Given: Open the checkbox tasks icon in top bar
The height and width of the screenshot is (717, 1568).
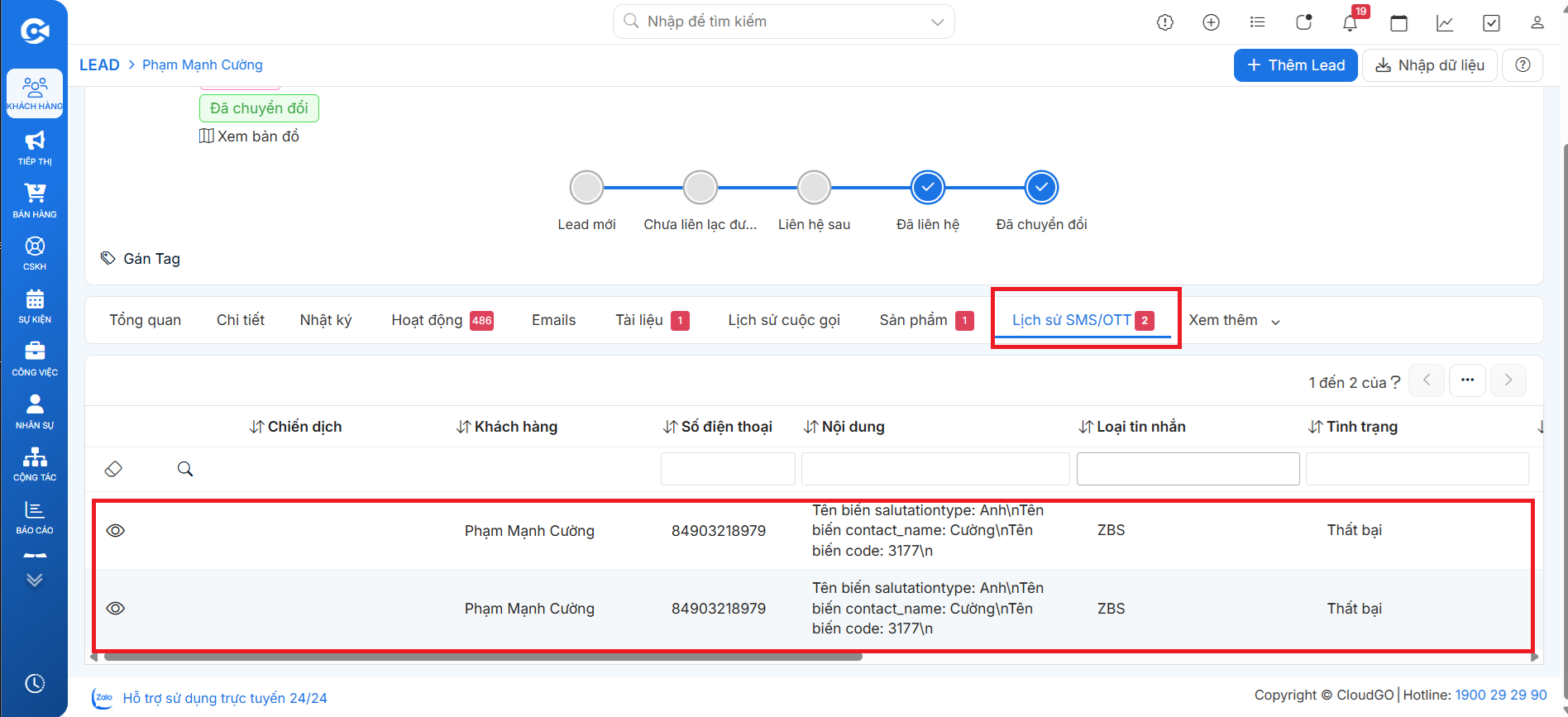Looking at the screenshot, I should (x=1491, y=23).
